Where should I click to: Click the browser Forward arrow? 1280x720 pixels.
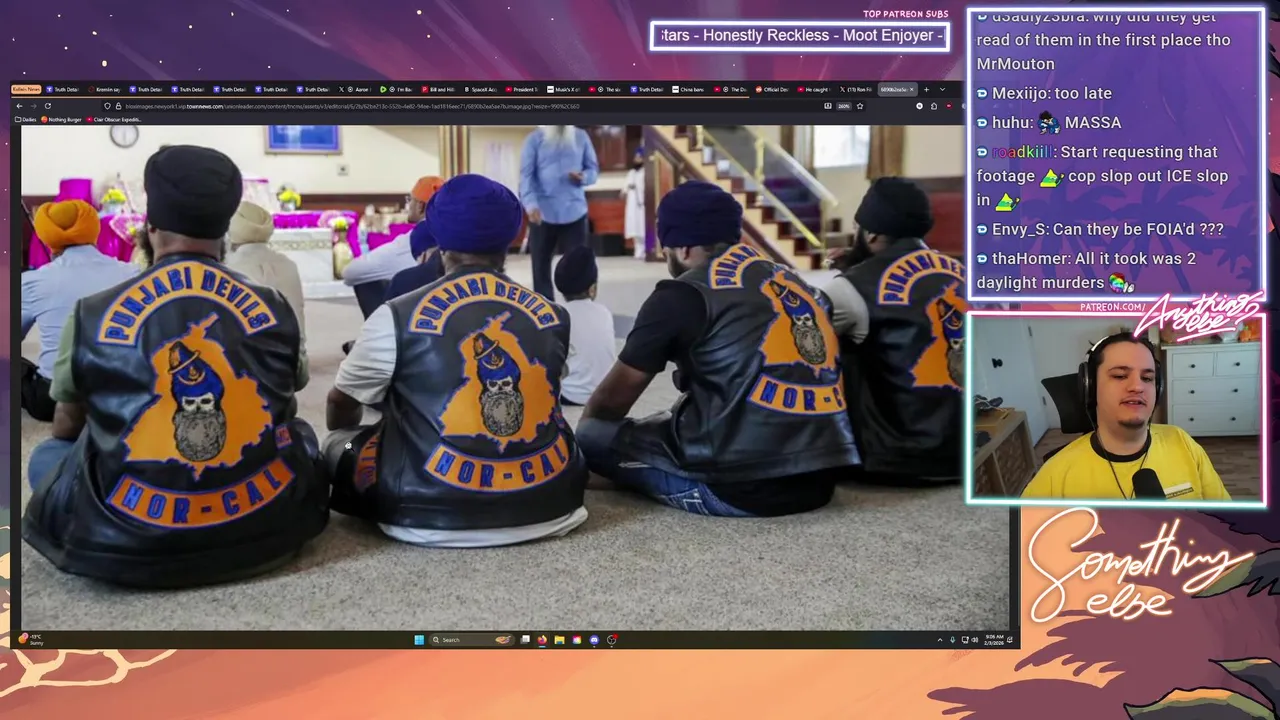pyautogui.click(x=34, y=106)
